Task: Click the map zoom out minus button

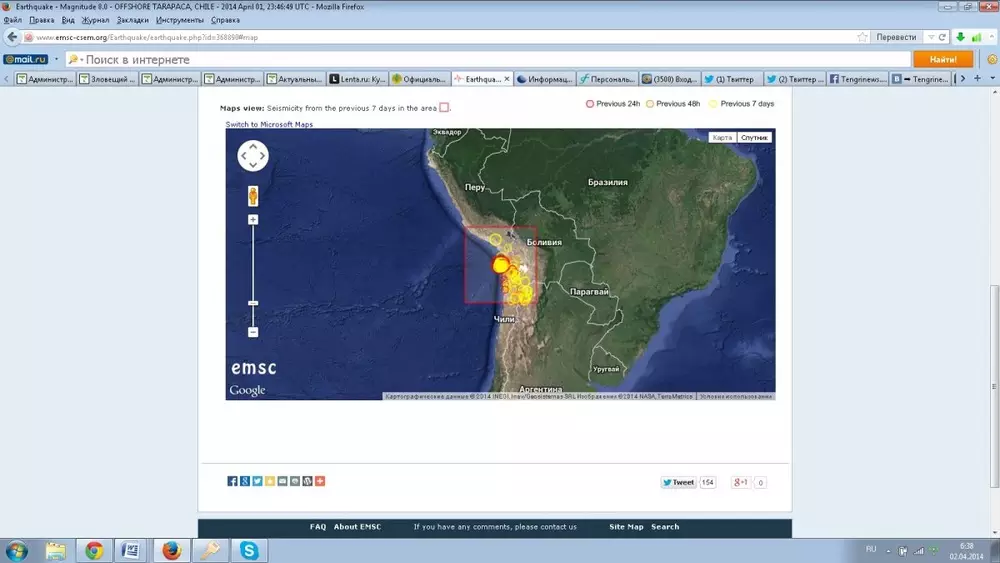Action: (253, 332)
